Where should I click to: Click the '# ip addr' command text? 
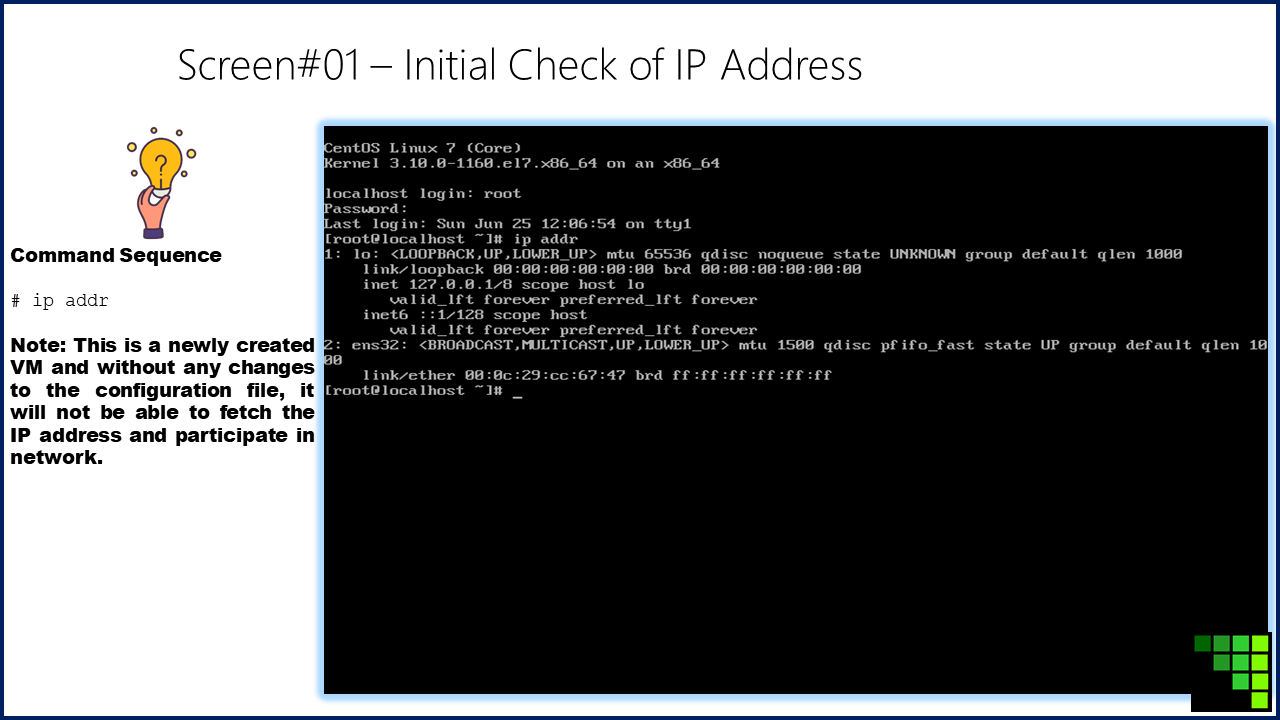(x=60, y=301)
